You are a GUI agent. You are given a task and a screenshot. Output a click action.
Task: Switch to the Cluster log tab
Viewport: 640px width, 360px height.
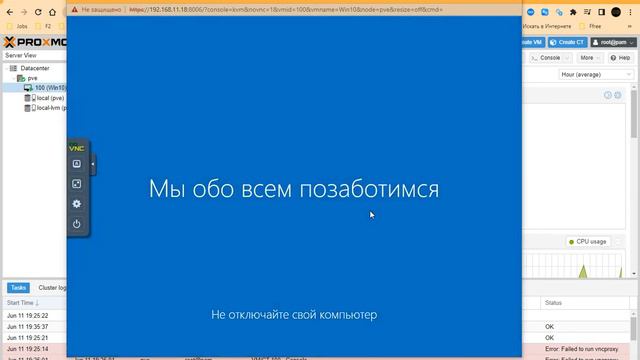tap(52, 288)
